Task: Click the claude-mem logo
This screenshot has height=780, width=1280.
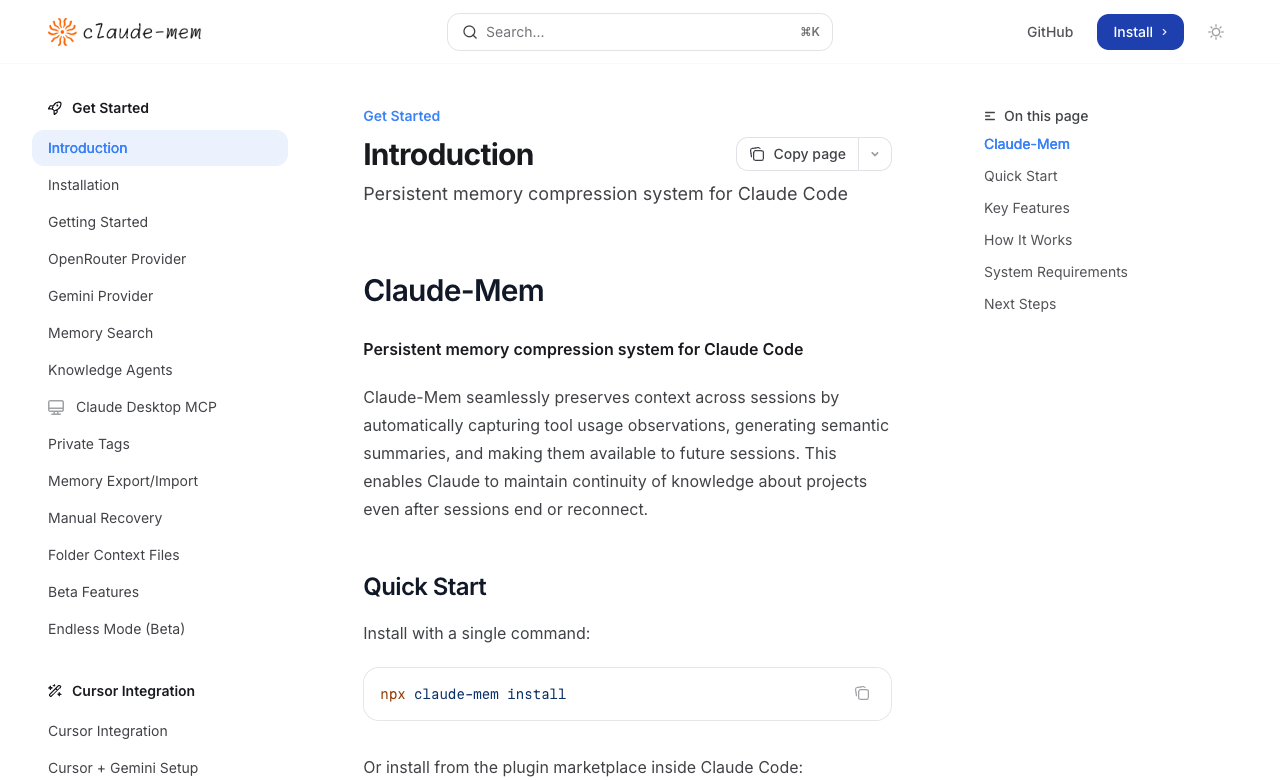Action: pos(125,32)
